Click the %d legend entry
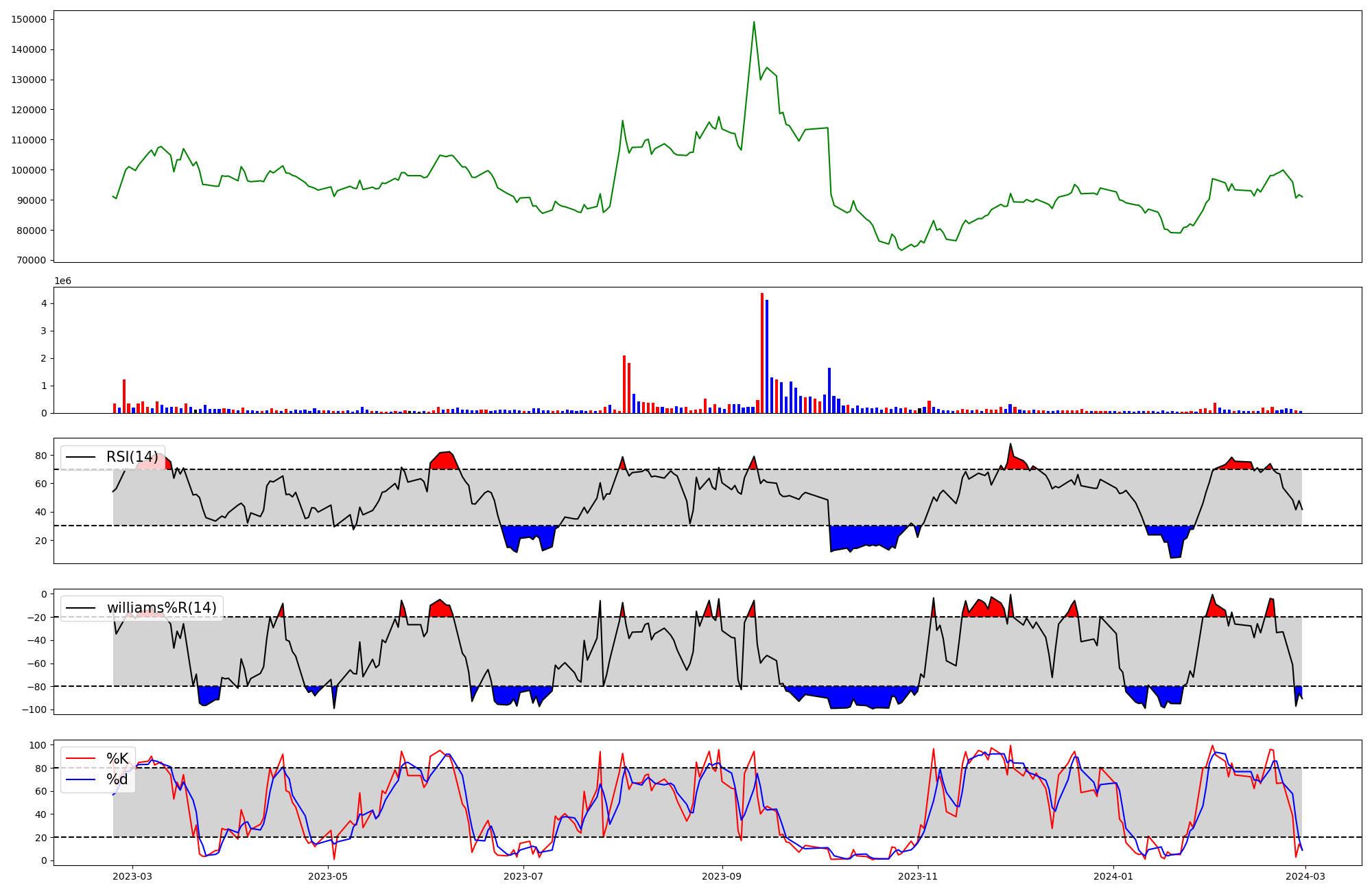Screen dimensions: 1372x892 coord(117,780)
